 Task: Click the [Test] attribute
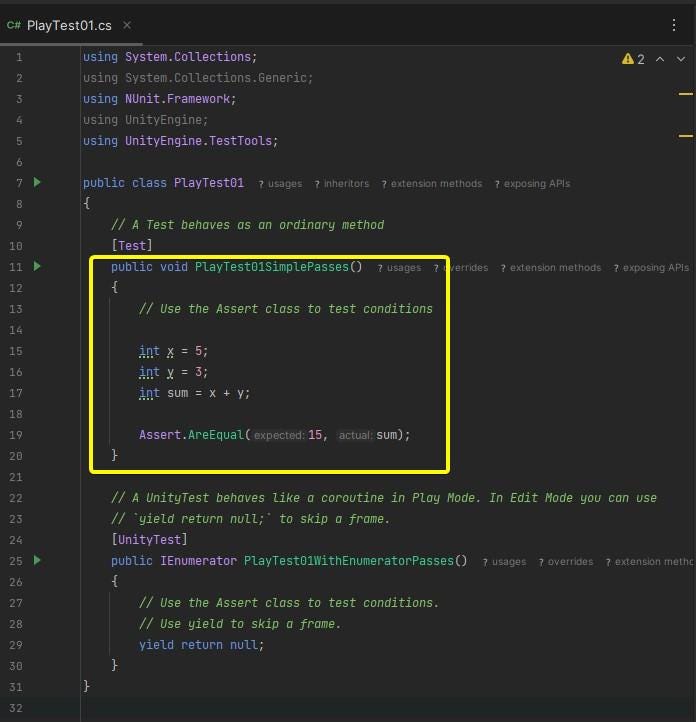[132, 245]
